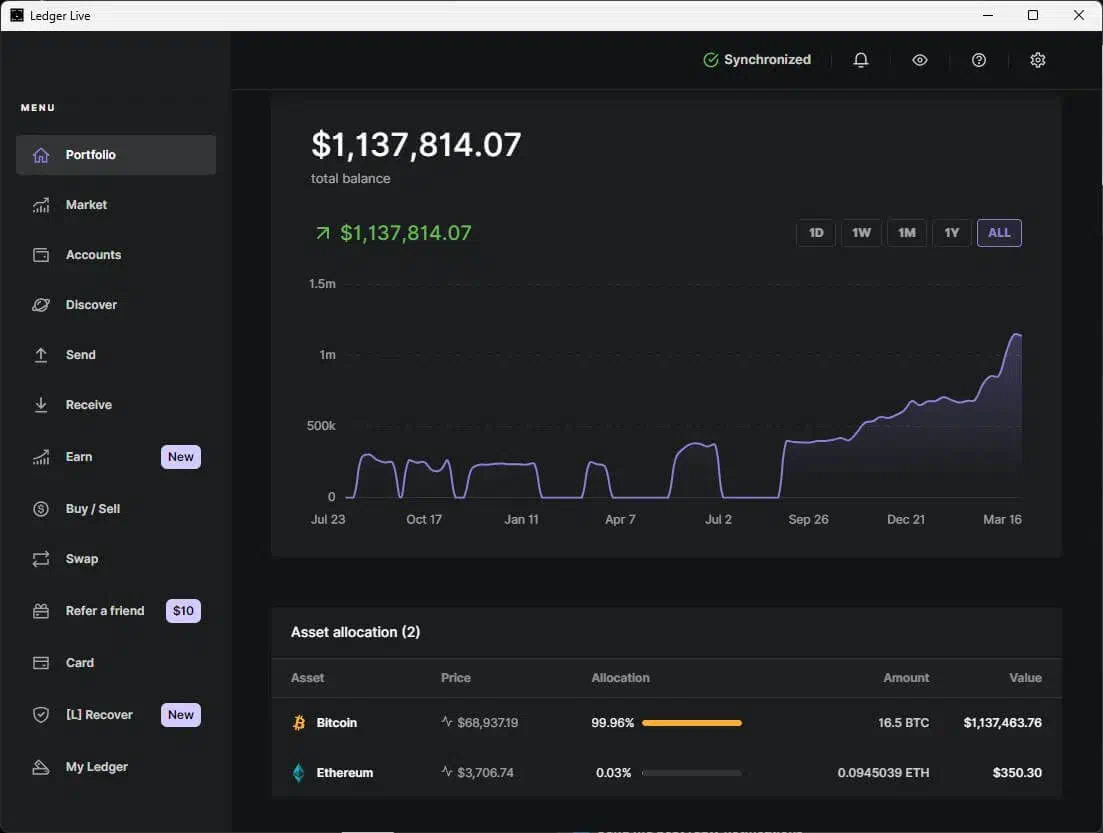Click Bitcoin allocation progress bar
The width and height of the screenshot is (1103, 833).
[x=691, y=723]
